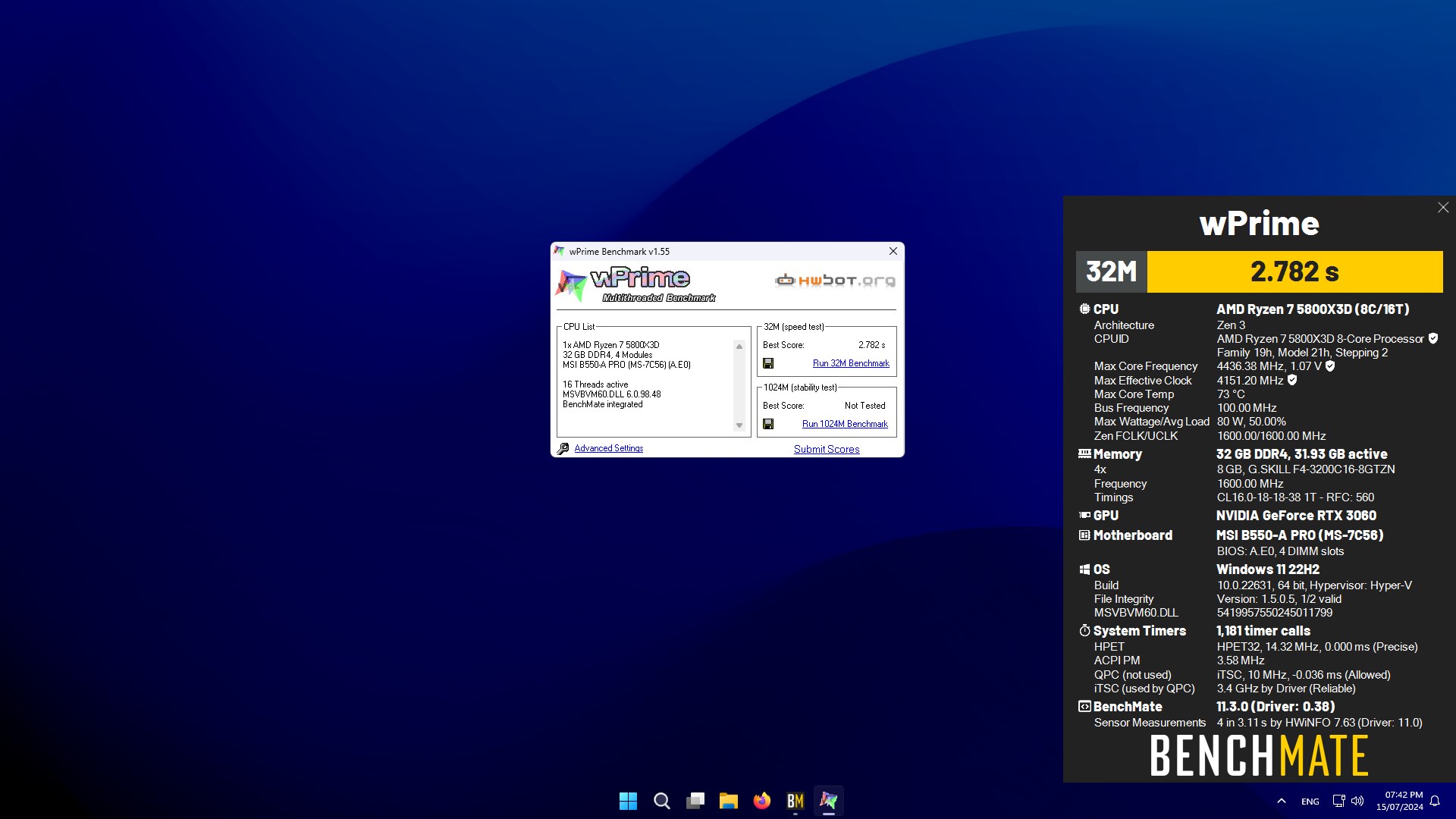Click 'MSVBVM60.DLL 6.0.98.48' line in CPU List
Viewport: 1456px width, 819px height.
pyautogui.click(x=611, y=394)
